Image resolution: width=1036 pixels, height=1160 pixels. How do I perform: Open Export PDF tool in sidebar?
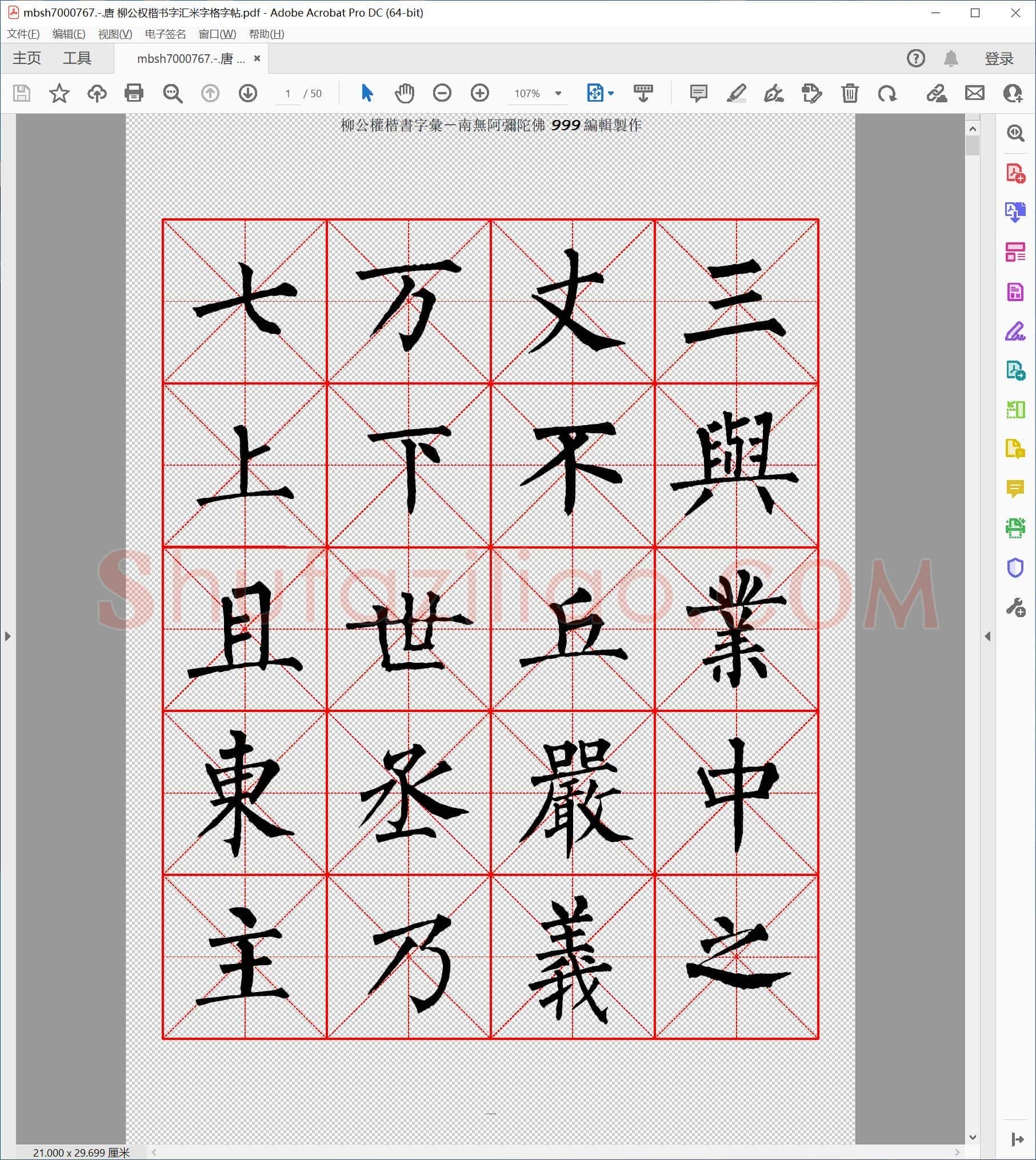tap(1015, 212)
